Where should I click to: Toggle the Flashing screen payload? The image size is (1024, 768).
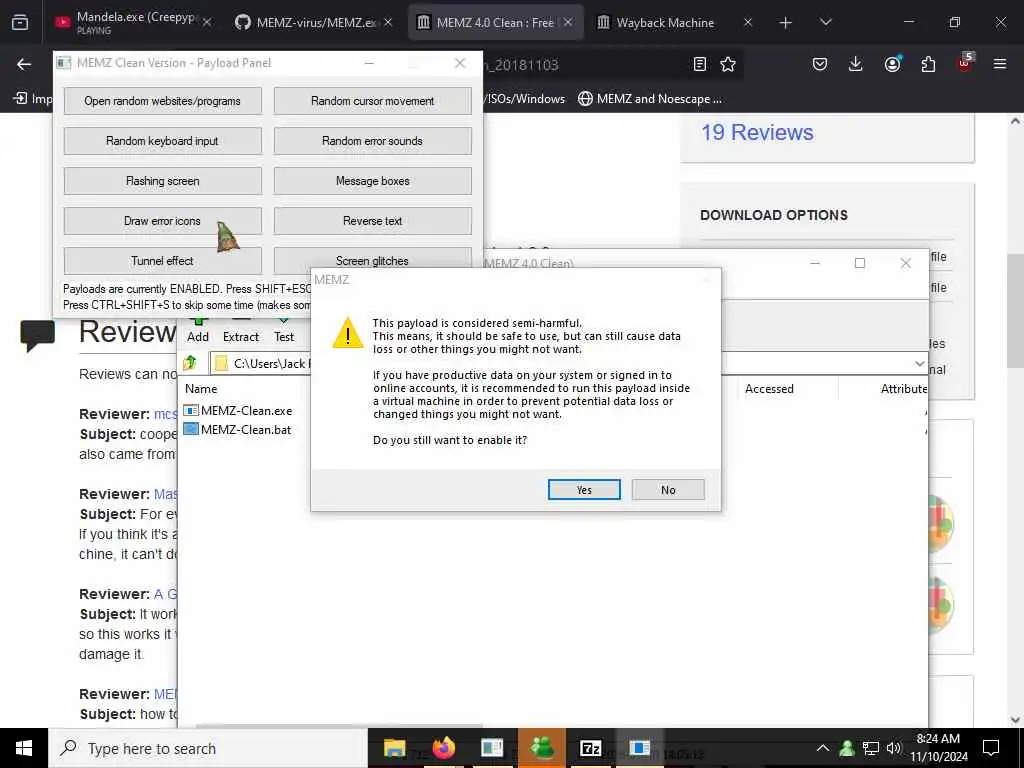coord(163,181)
